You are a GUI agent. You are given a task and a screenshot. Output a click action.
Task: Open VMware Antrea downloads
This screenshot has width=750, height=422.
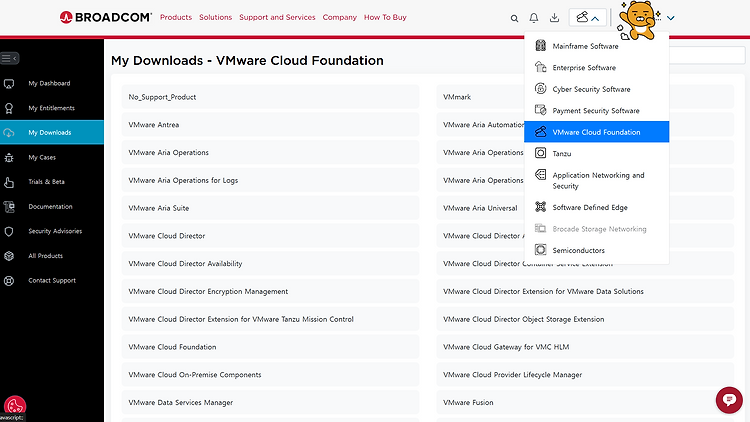pos(270,124)
